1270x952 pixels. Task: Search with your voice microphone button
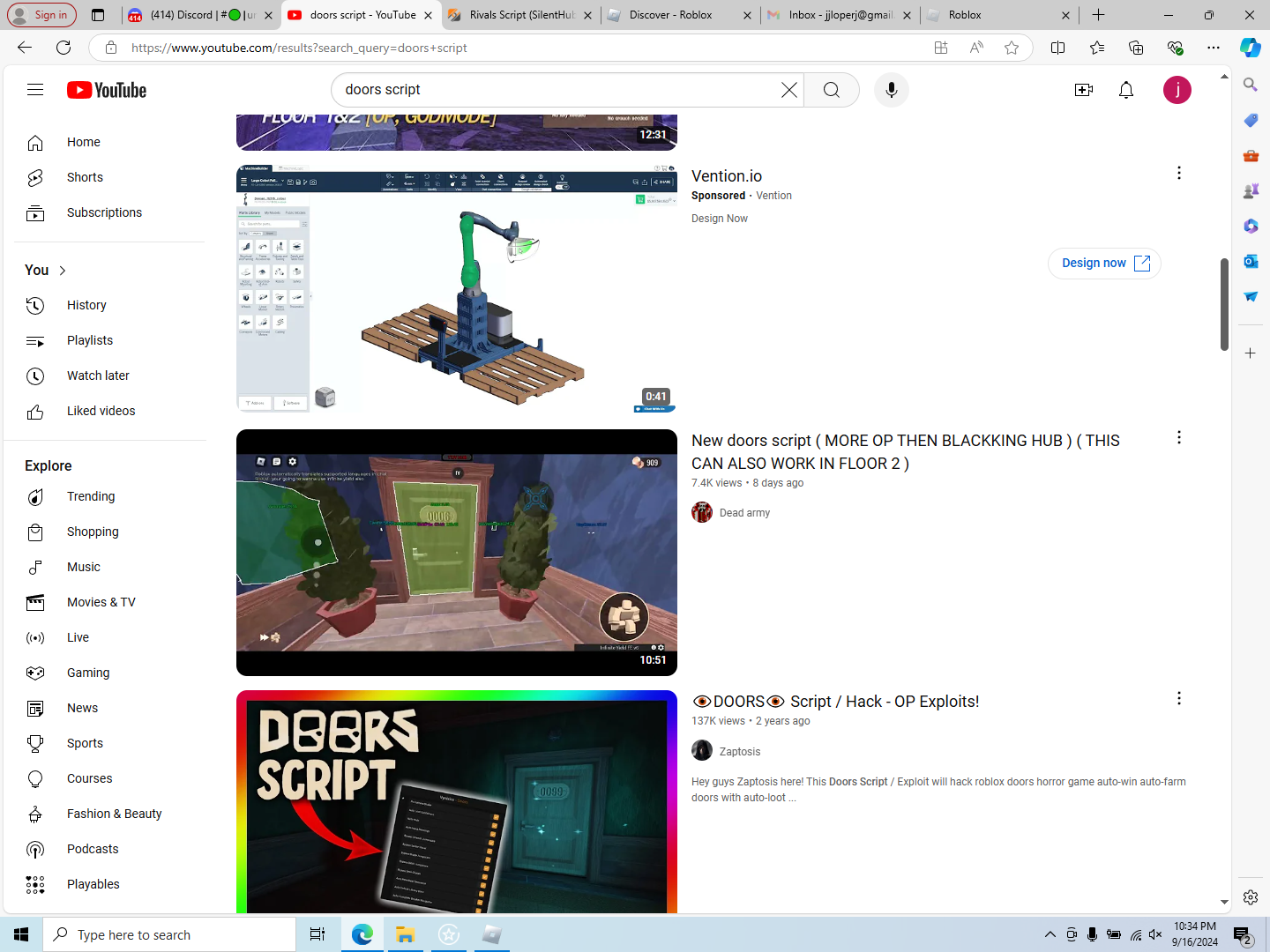click(x=891, y=90)
